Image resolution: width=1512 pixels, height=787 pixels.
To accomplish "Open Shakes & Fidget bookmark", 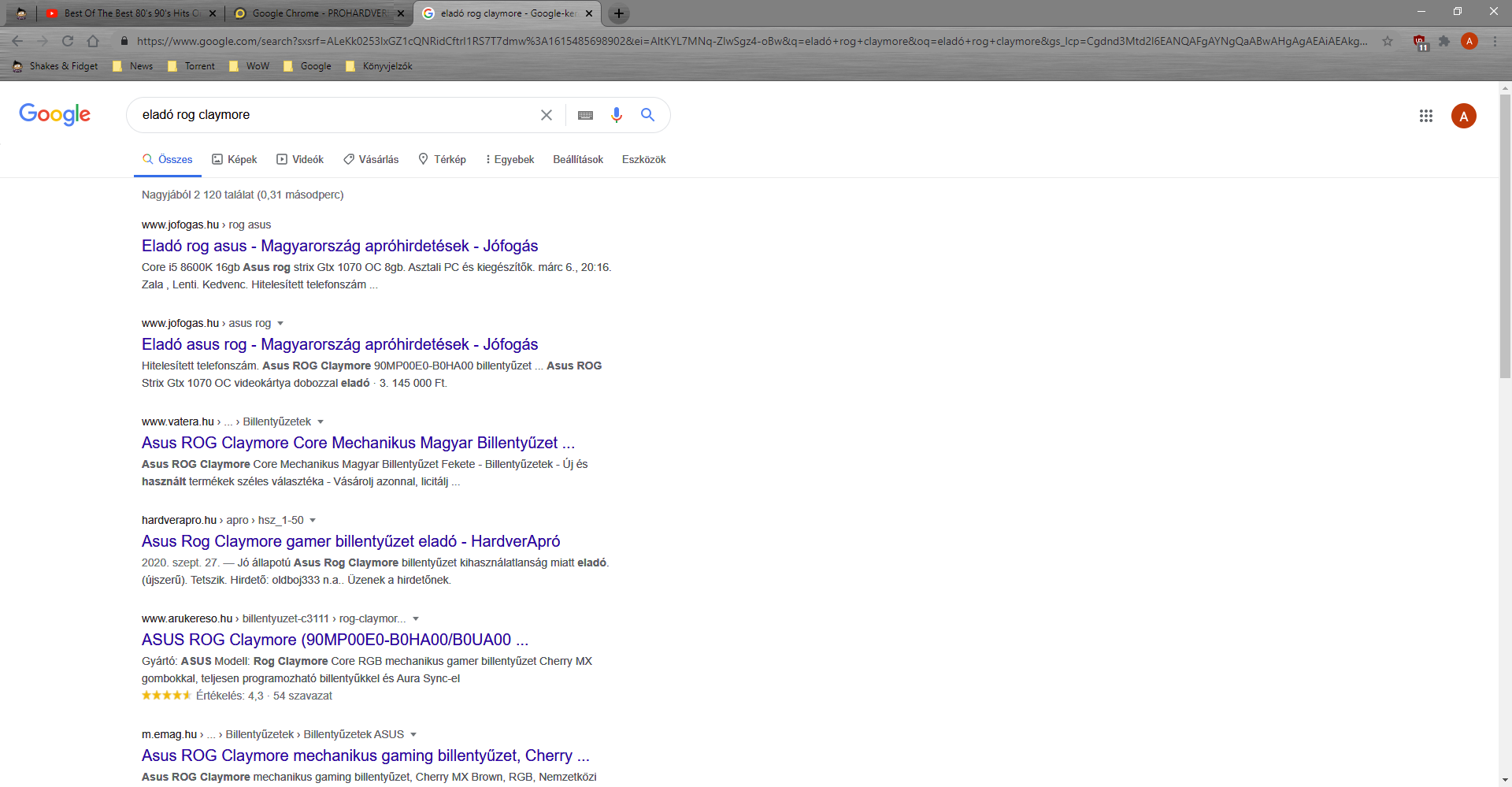I will tap(55, 66).
